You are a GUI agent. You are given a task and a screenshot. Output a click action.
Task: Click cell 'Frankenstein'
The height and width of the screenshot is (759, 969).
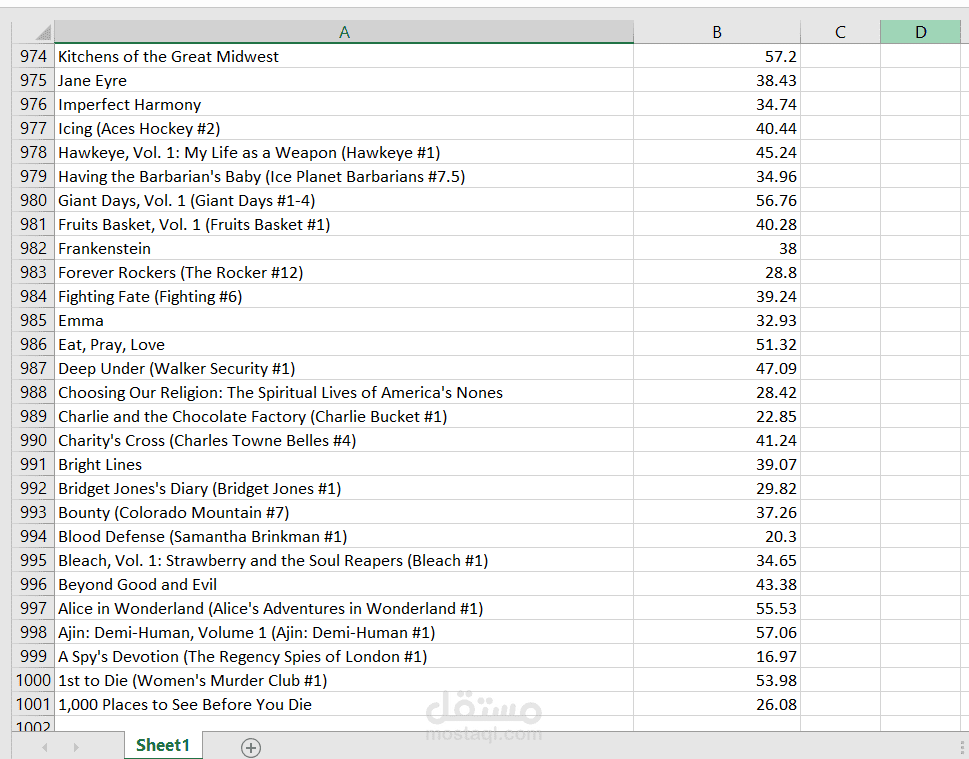click(x=344, y=248)
